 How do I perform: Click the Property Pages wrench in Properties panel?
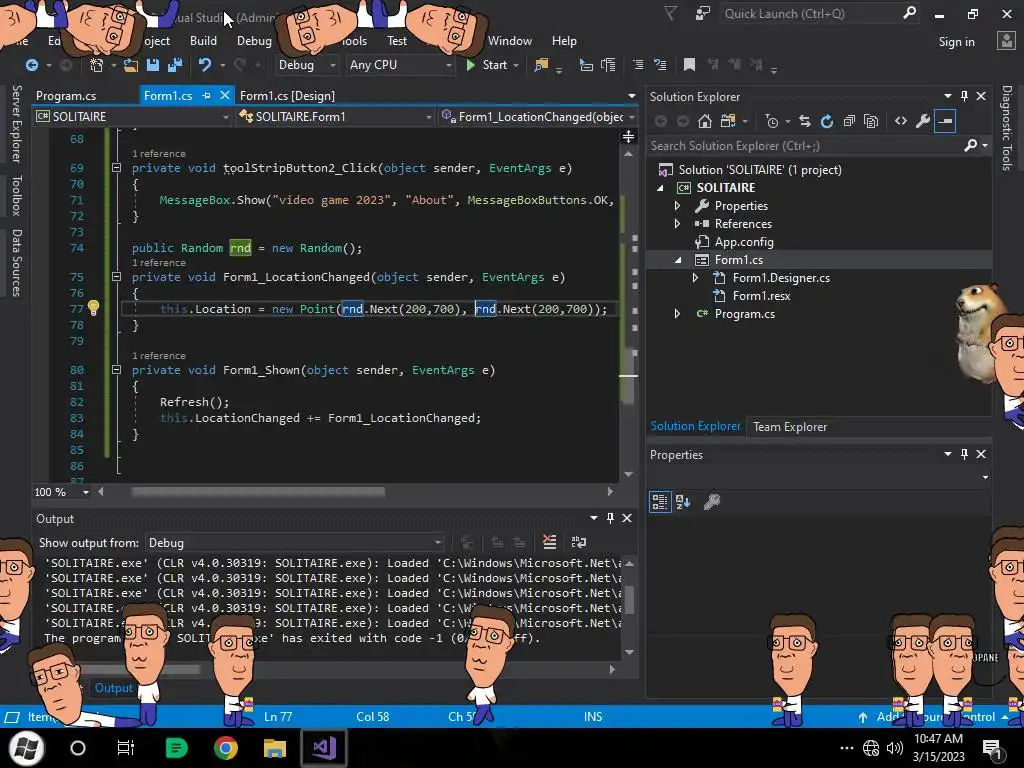712,502
